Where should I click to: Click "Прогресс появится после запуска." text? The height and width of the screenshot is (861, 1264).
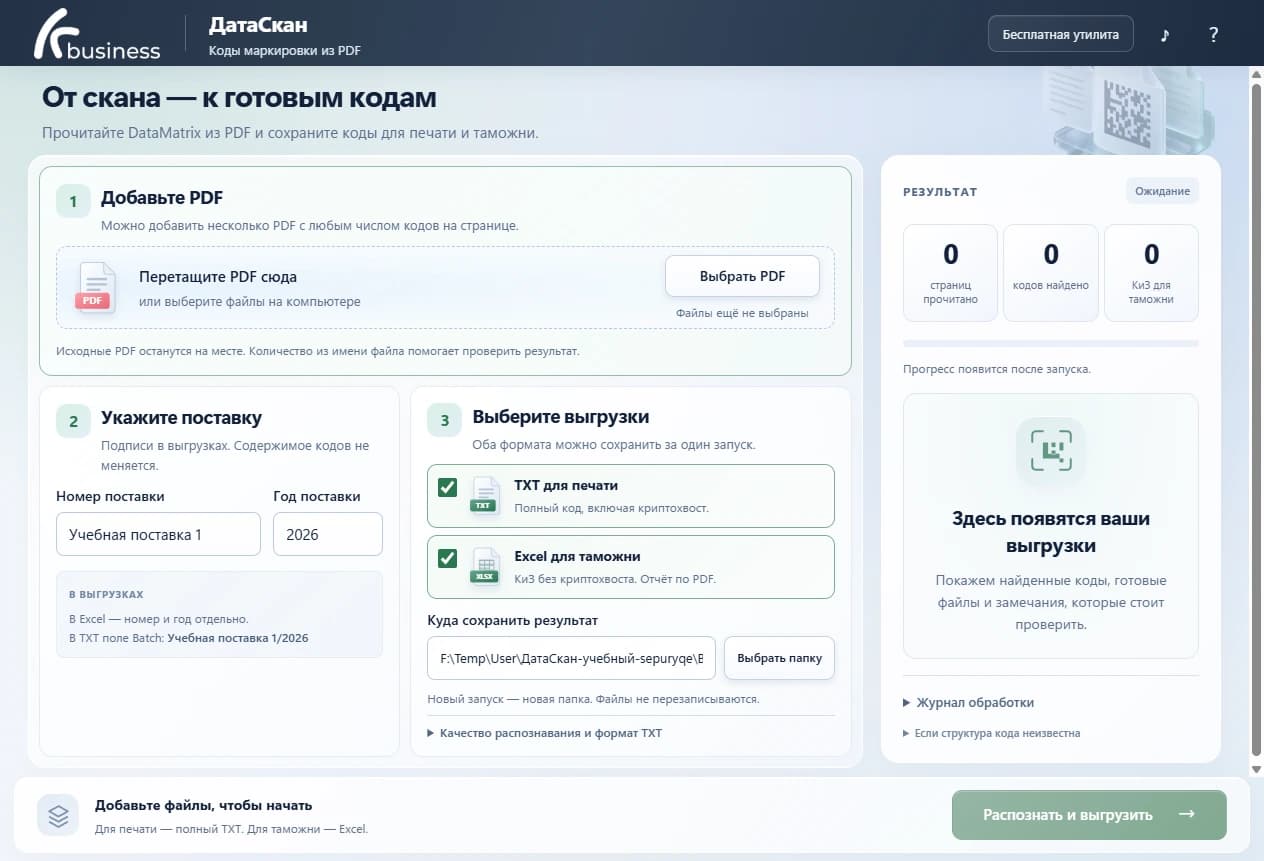point(997,369)
